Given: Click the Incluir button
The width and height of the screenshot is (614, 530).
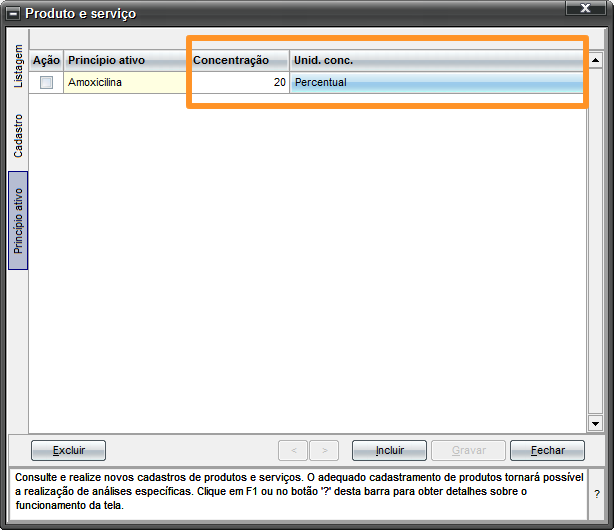Looking at the screenshot, I should pyautogui.click(x=389, y=450).
